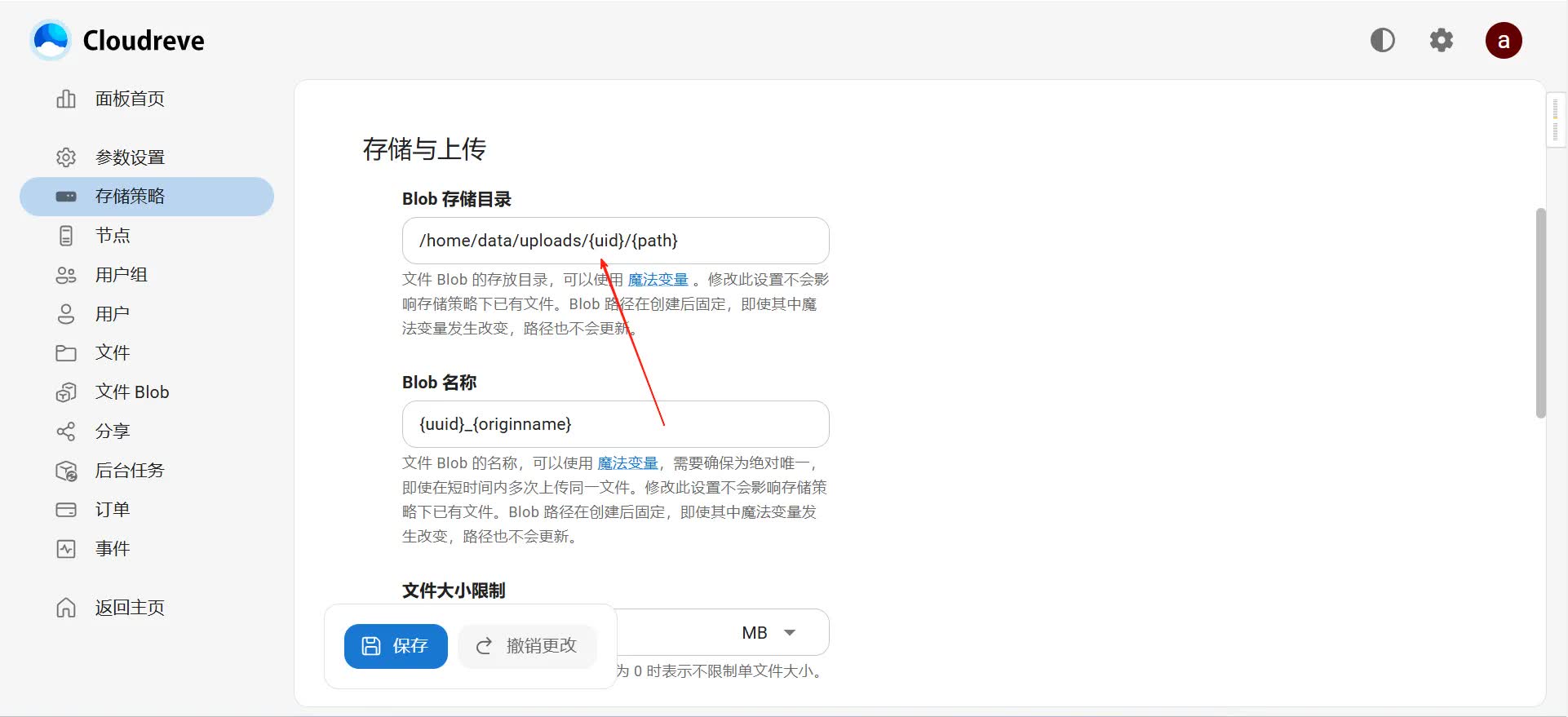Click the 分享 share icon

pyautogui.click(x=66, y=432)
